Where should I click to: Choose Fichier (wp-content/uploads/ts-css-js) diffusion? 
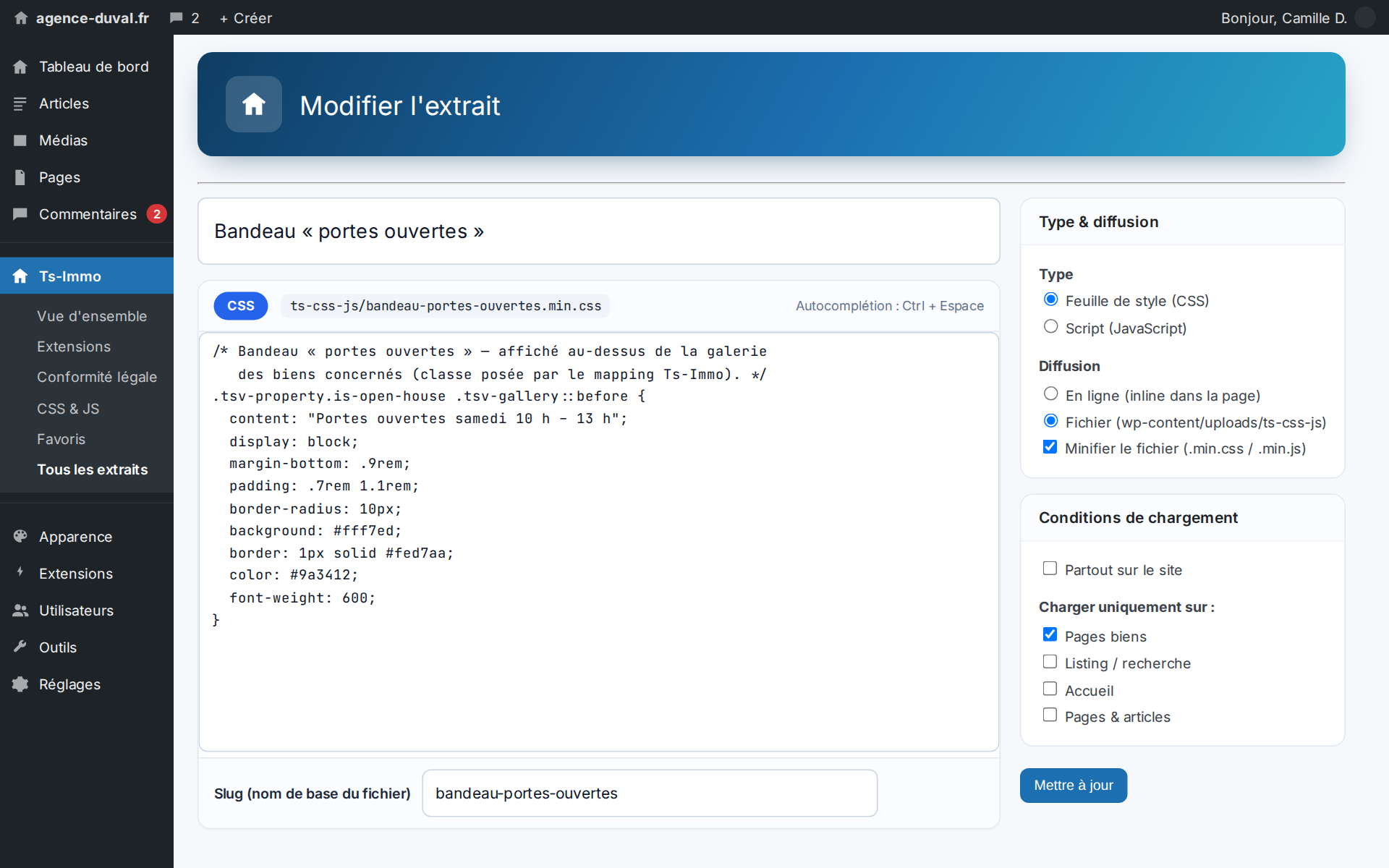(1051, 421)
